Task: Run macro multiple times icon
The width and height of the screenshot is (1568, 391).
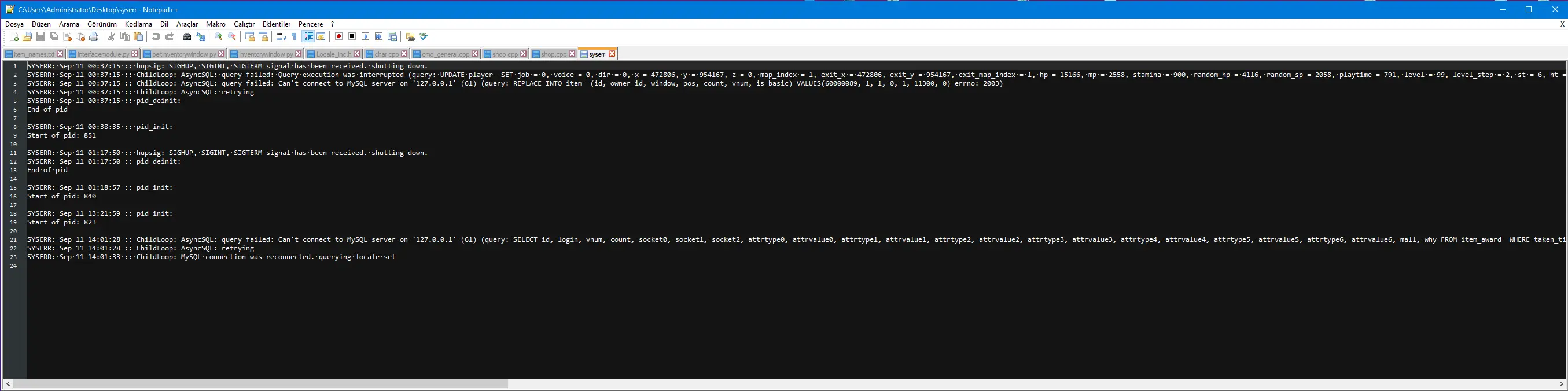Action: [x=378, y=37]
